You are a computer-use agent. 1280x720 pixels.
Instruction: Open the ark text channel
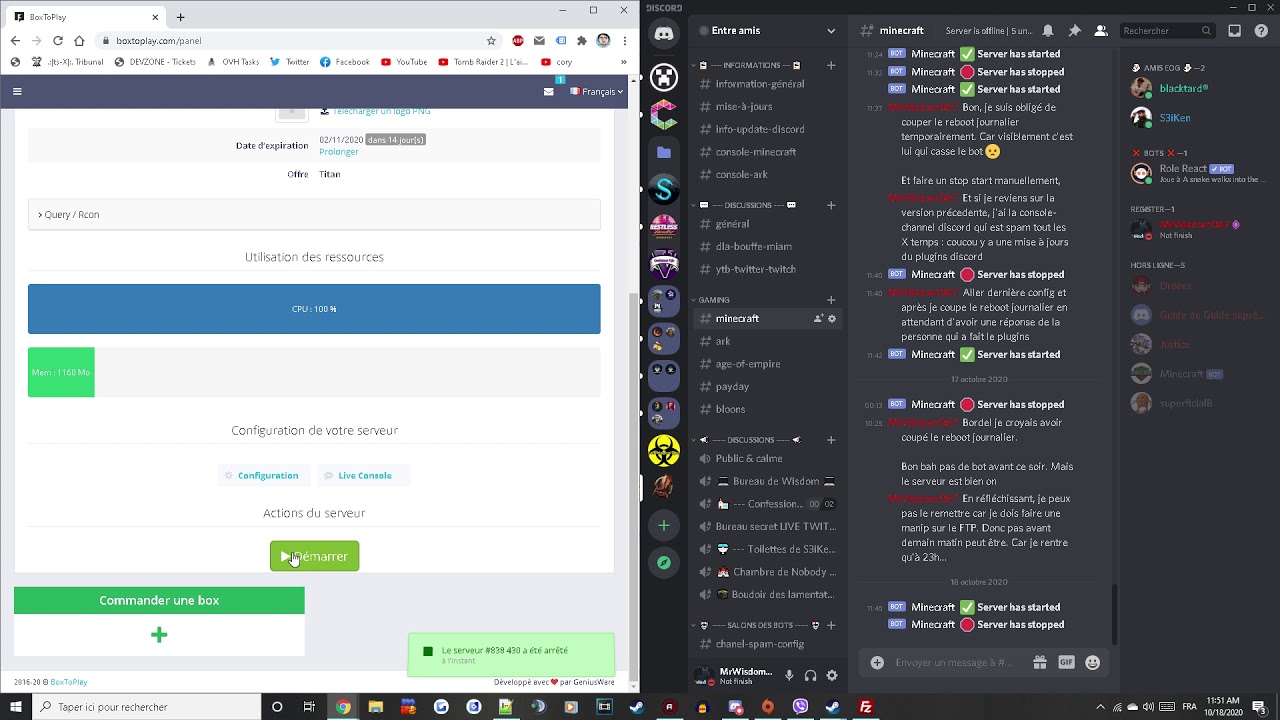(x=767, y=341)
